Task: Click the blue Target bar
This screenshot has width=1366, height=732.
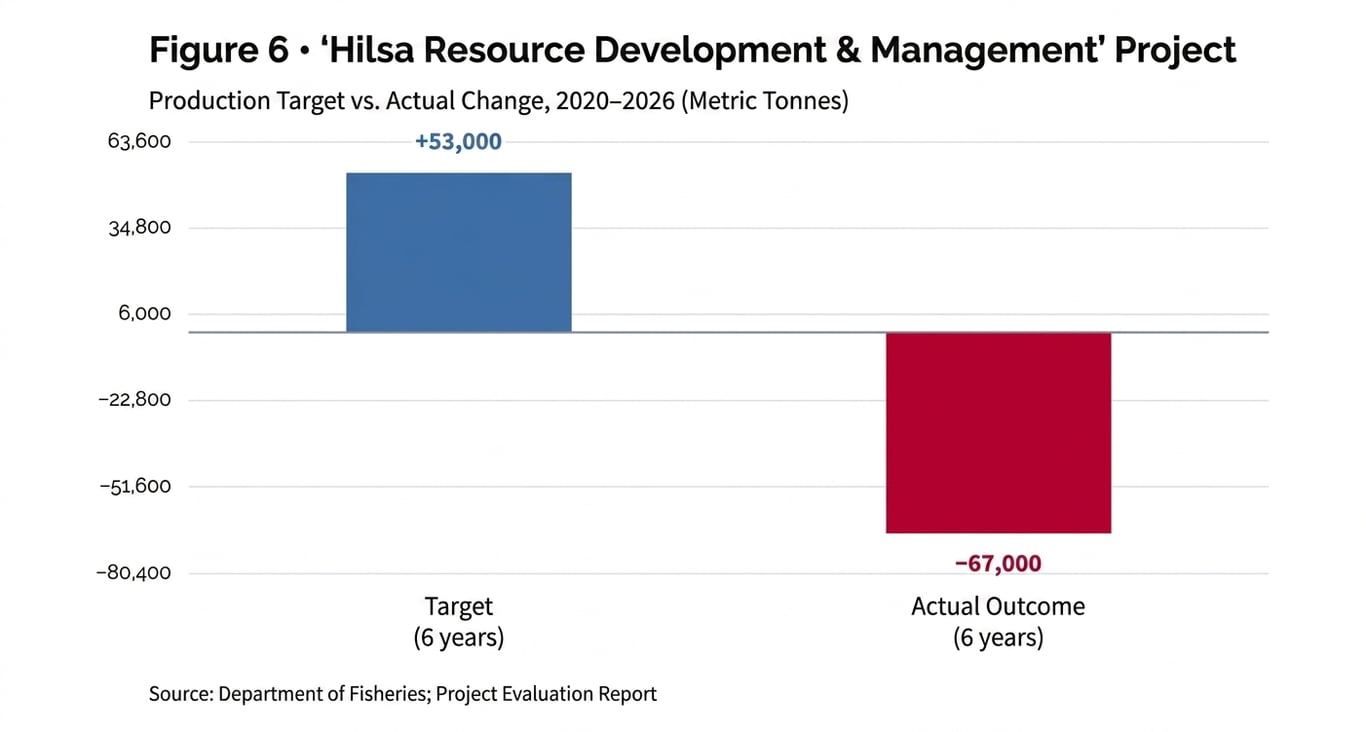Action: [x=459, y=252]
